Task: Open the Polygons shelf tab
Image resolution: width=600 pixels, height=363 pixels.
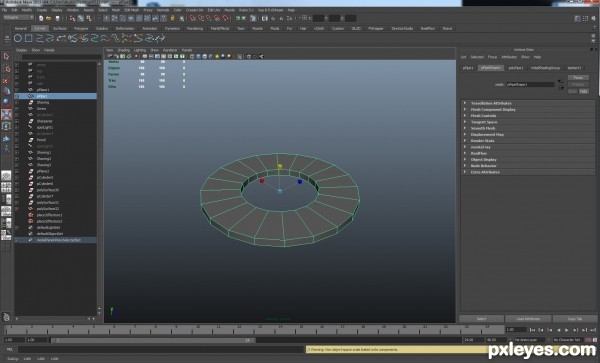Action: click(81, 28)
